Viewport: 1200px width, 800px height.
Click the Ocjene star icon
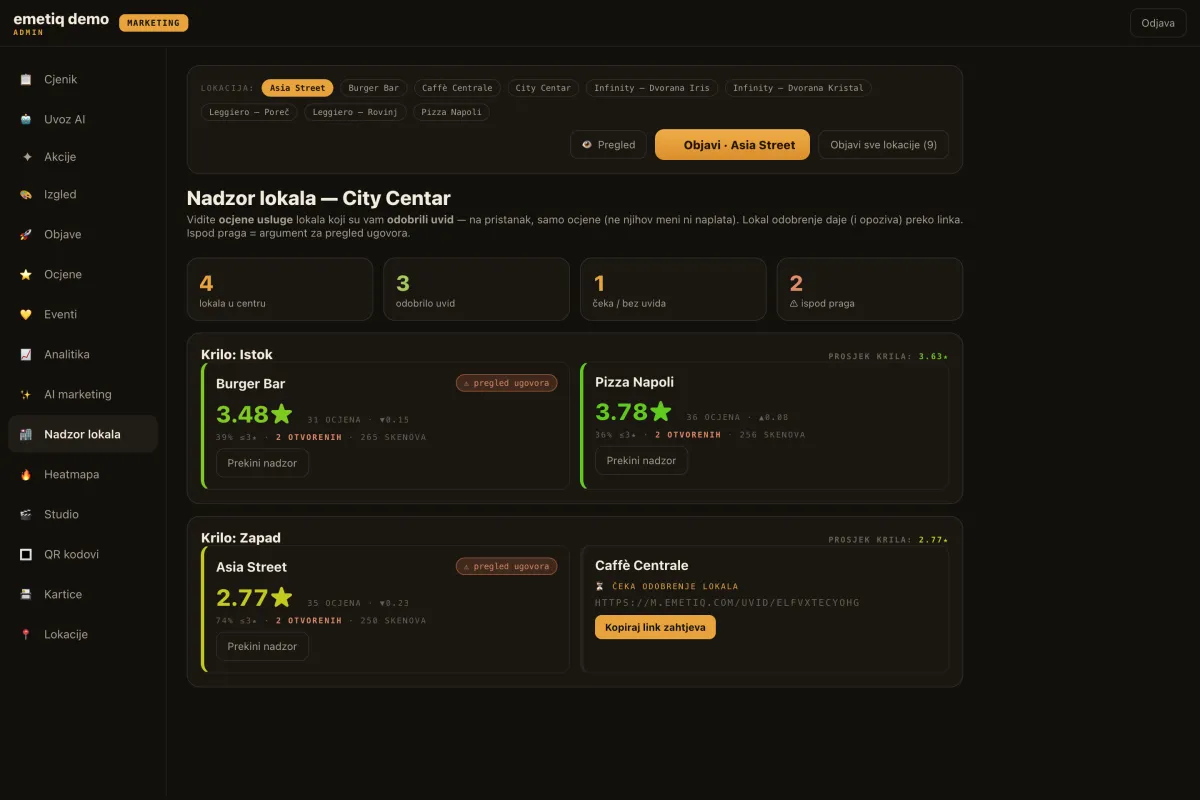point(26,274)
